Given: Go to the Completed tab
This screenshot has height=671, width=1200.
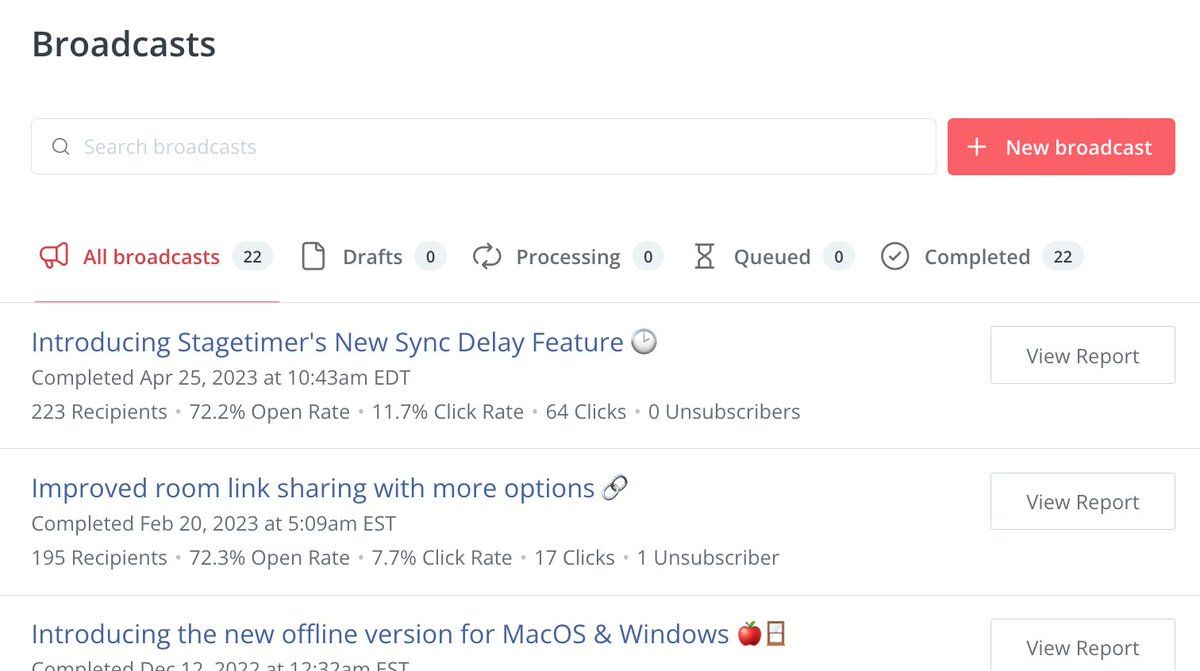Looking at the screenshot, I should pyautogui.click(x=982, y=257).
